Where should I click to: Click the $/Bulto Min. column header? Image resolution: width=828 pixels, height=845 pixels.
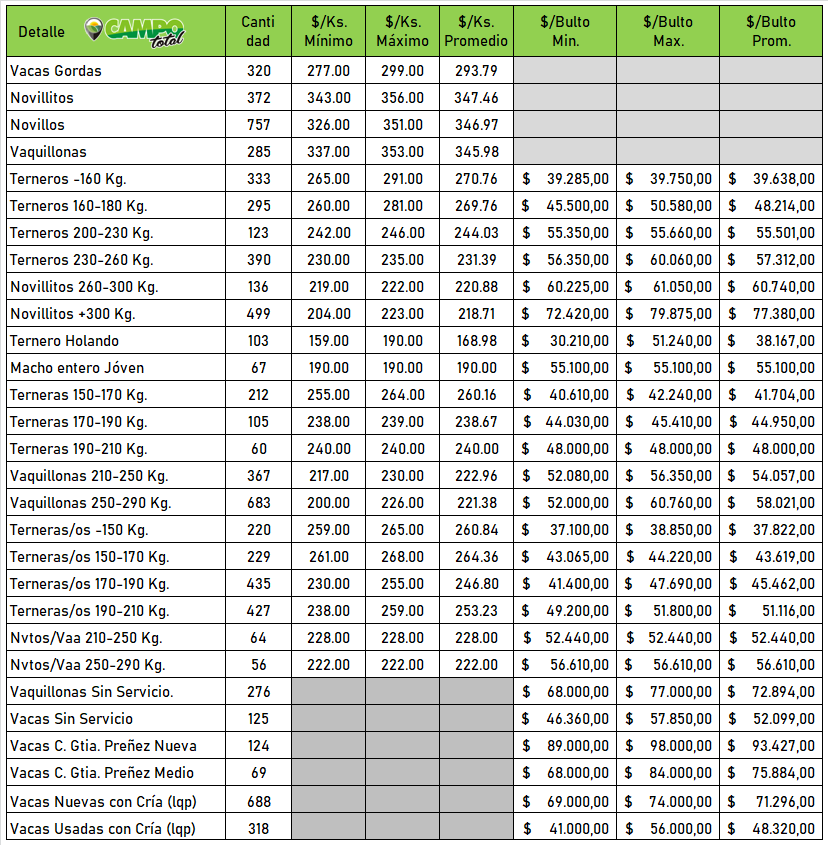coord(565,31)
